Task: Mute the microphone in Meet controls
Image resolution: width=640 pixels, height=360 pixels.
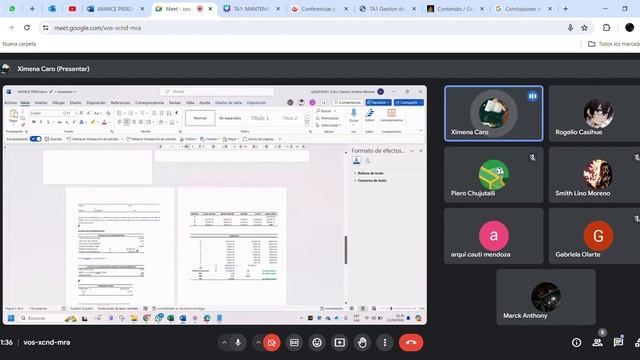Action: point(238,343)
